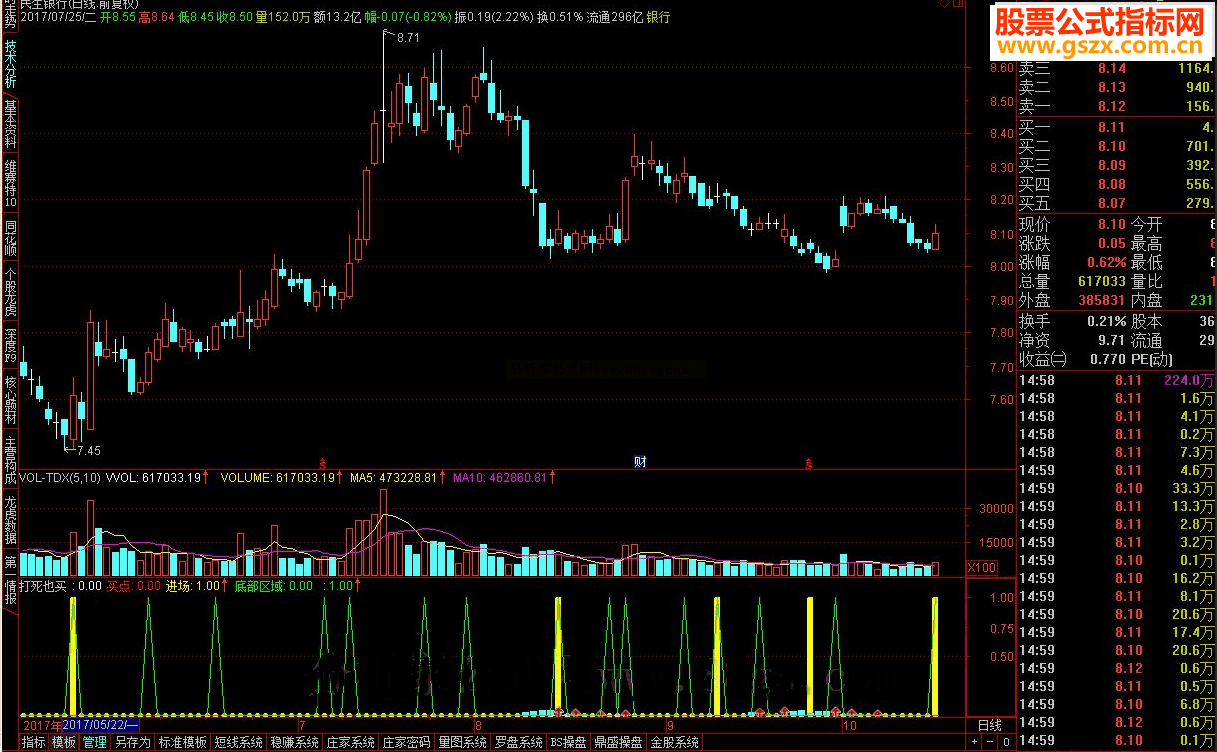The image size is (1217, 752).
Task: Click the plus button in the bottom bar
Action: [975, 743]
